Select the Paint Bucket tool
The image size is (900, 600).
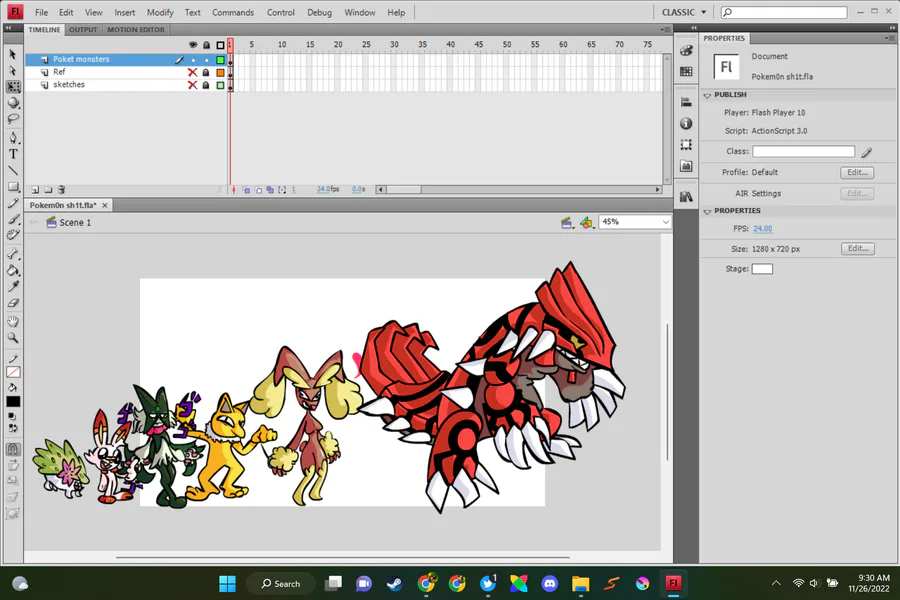(13, 270)
